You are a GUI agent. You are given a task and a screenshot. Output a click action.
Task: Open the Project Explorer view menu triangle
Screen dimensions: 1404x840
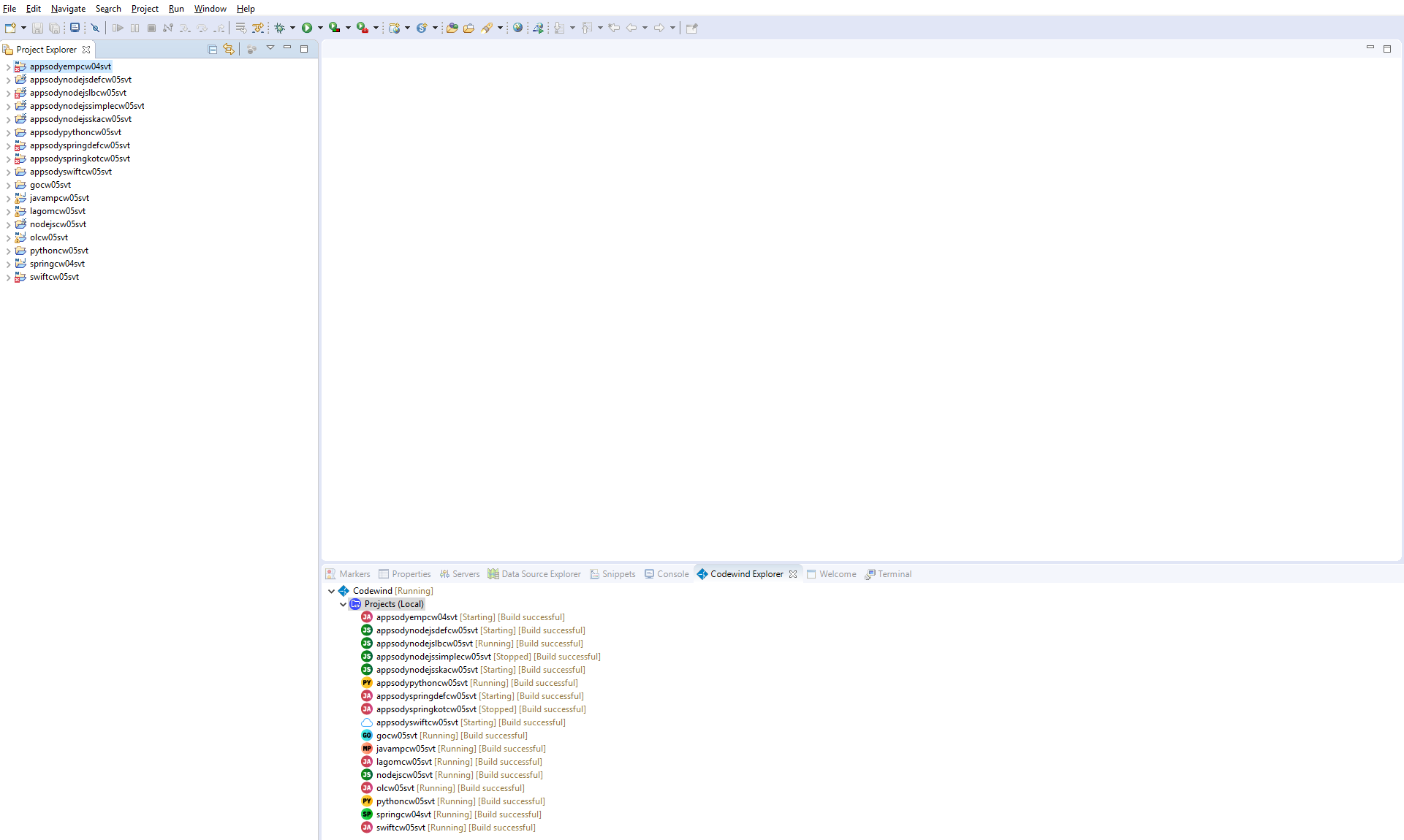tap(270, 47)
